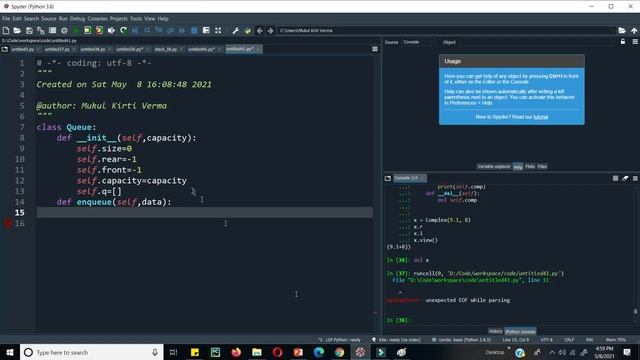Open the File menu
This screenshot has height=360, width=640.
(6, 19)
